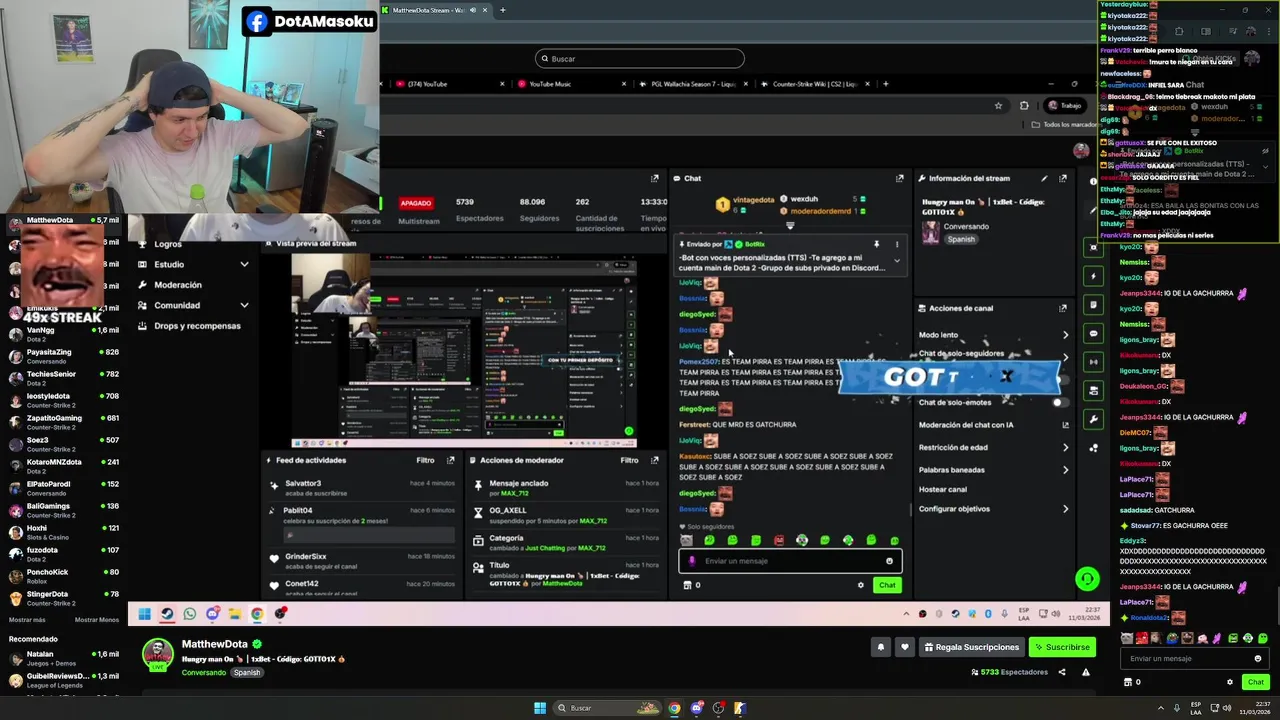Click the shop icon below outer chat input
Image resolution: width=1280 pixels, height=720 pixels.
pos(1128,682)
